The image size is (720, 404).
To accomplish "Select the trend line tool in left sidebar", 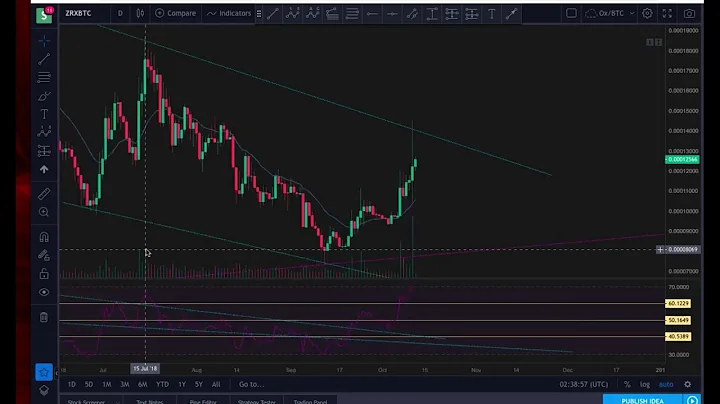I will click(x=44, y=59).
